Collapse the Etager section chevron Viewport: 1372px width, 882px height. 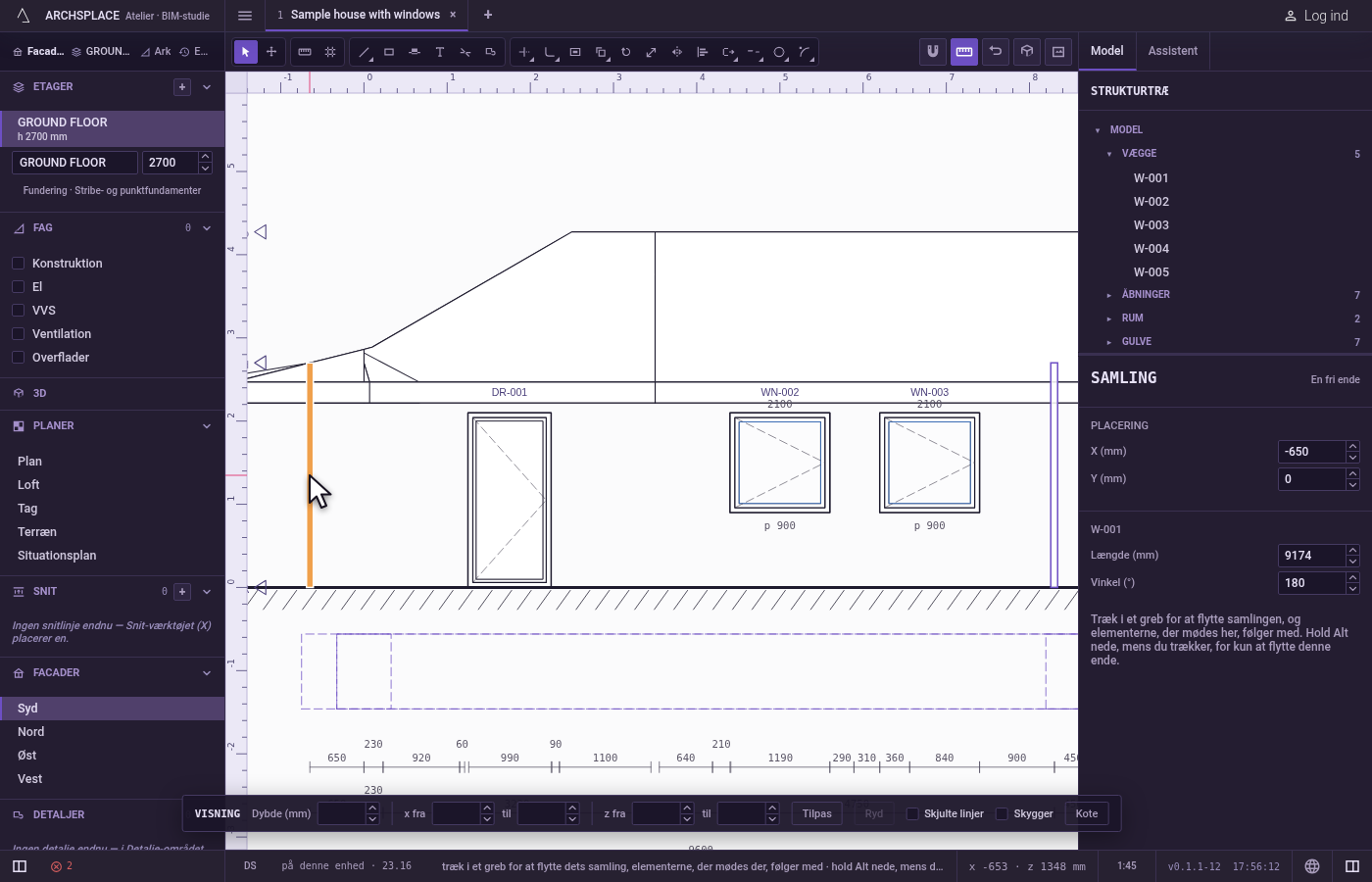click(207, 87)
